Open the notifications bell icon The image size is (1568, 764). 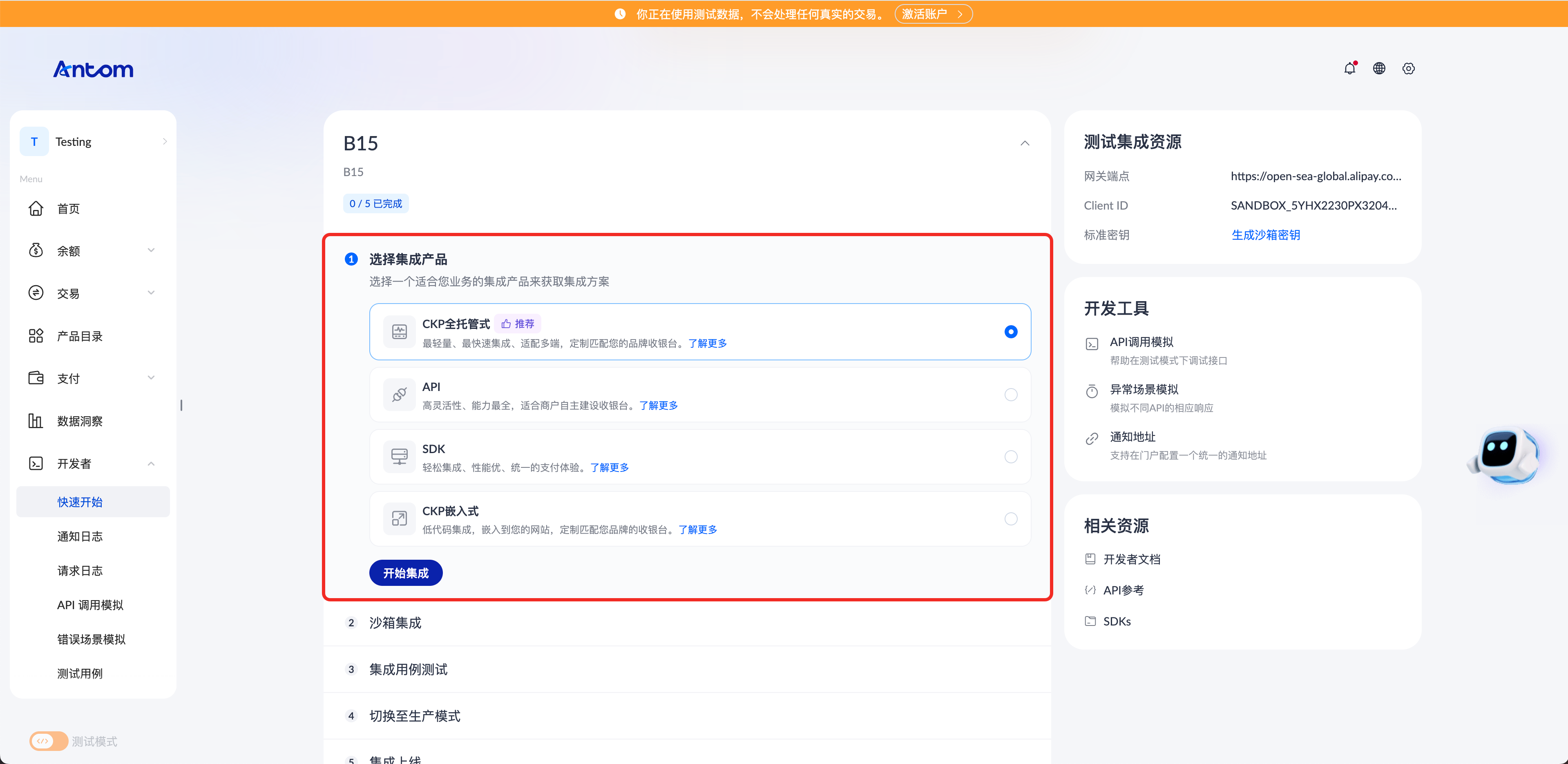(1349, 68)
